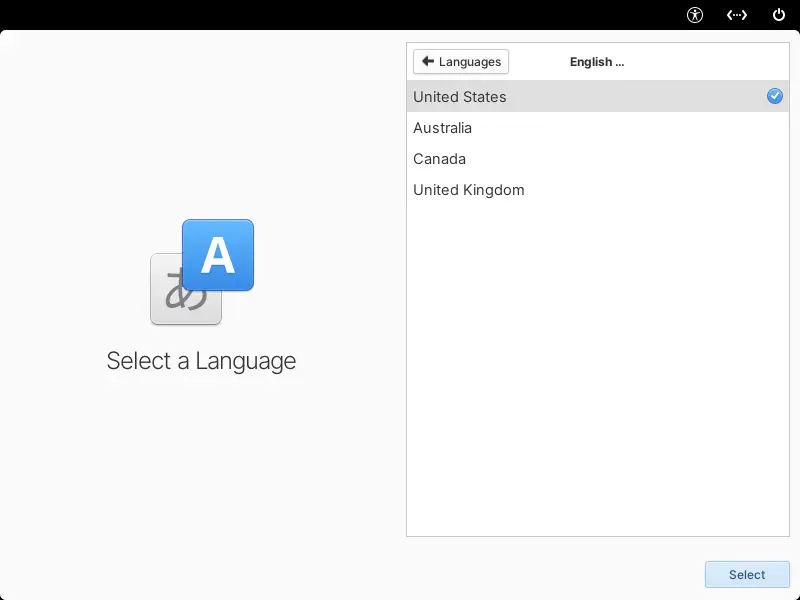The image size is (800, 600).
Task: Go back using the Languages button label
Action: pyautogui.click(x=470, y=62)
